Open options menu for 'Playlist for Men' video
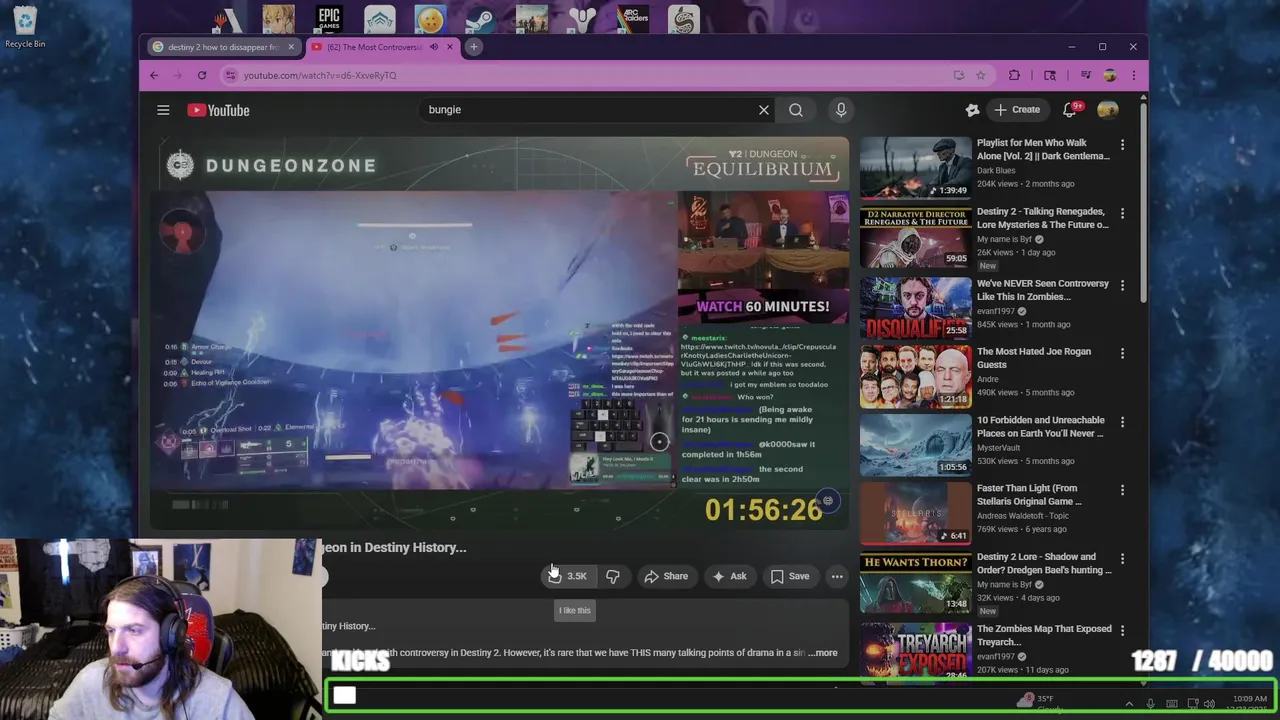This screenshot has height=720, width=1280. 1122,145
